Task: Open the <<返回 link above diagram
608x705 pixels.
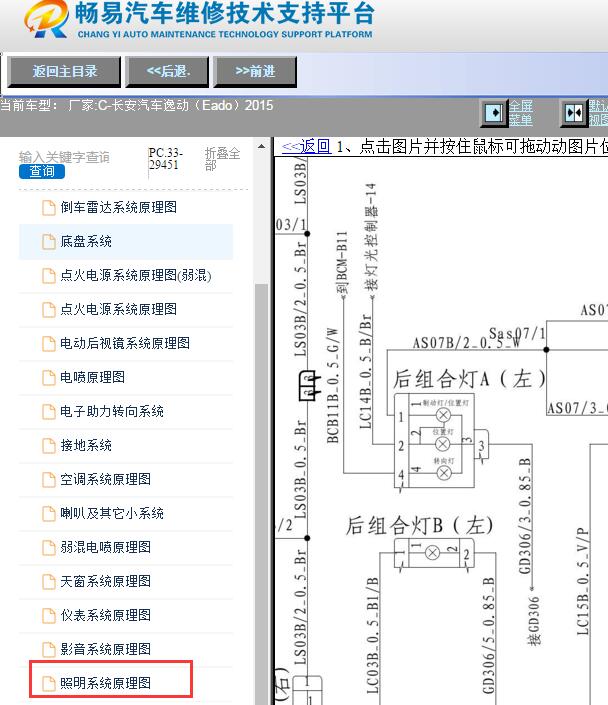Action: click(x=306, y=146)
